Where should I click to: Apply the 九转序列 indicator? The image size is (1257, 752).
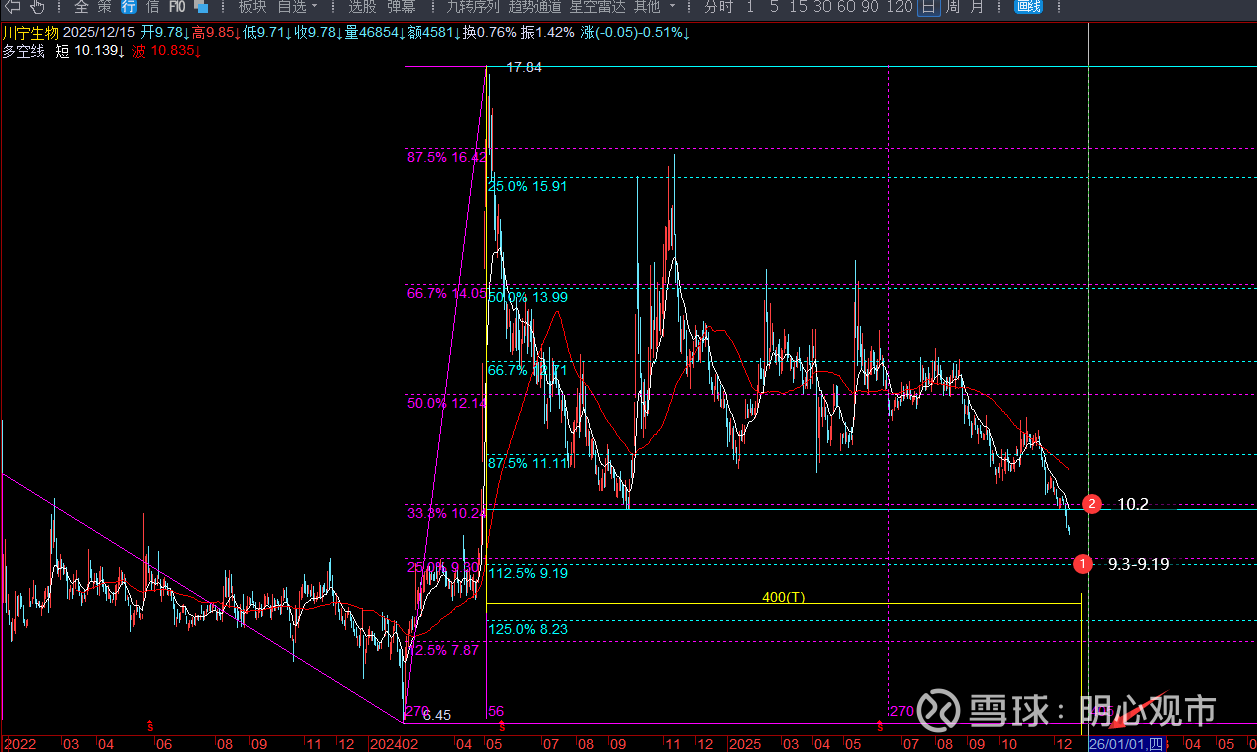tap(472, 7)
